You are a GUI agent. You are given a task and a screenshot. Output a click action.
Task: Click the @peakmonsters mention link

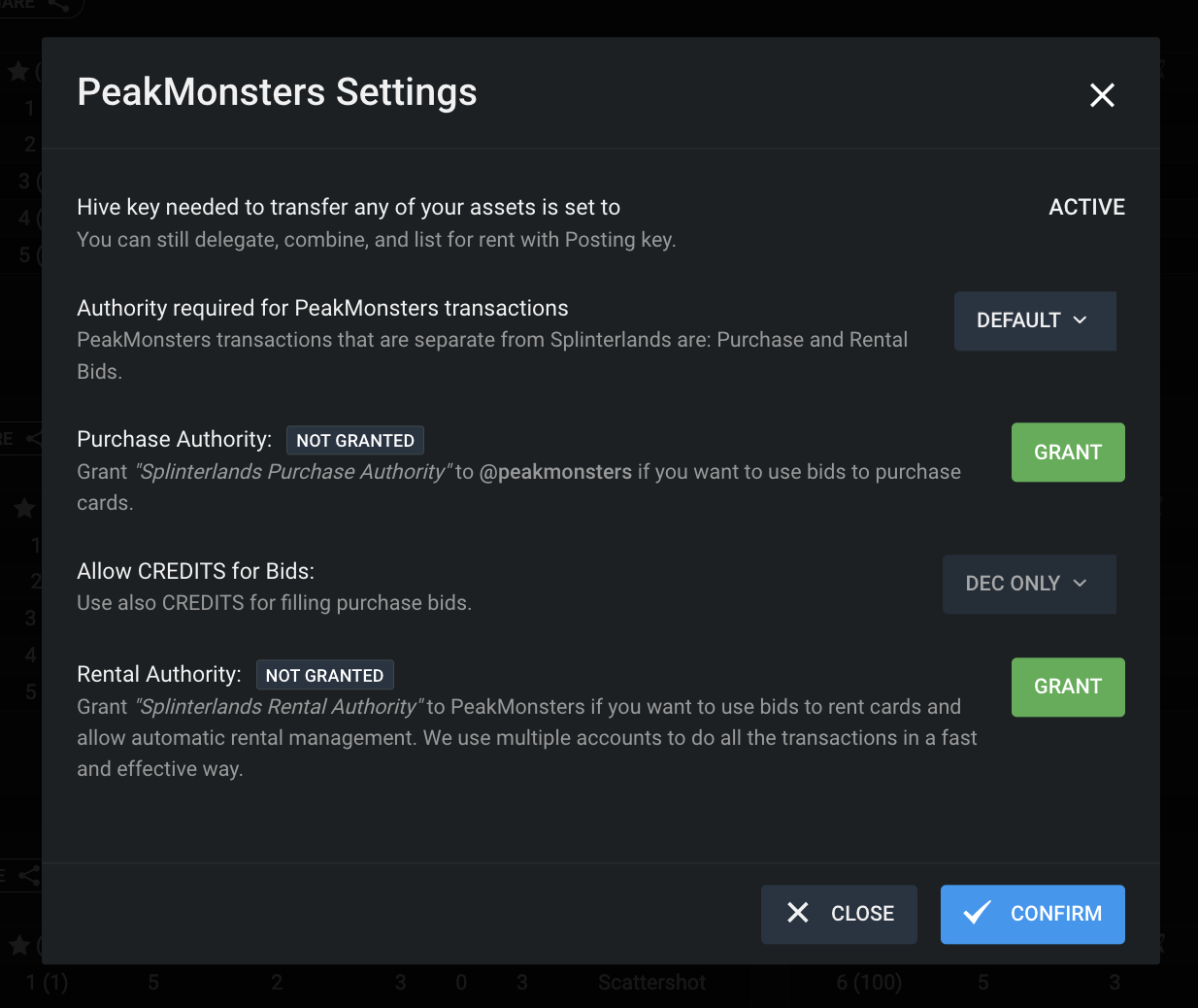(559, 471)
